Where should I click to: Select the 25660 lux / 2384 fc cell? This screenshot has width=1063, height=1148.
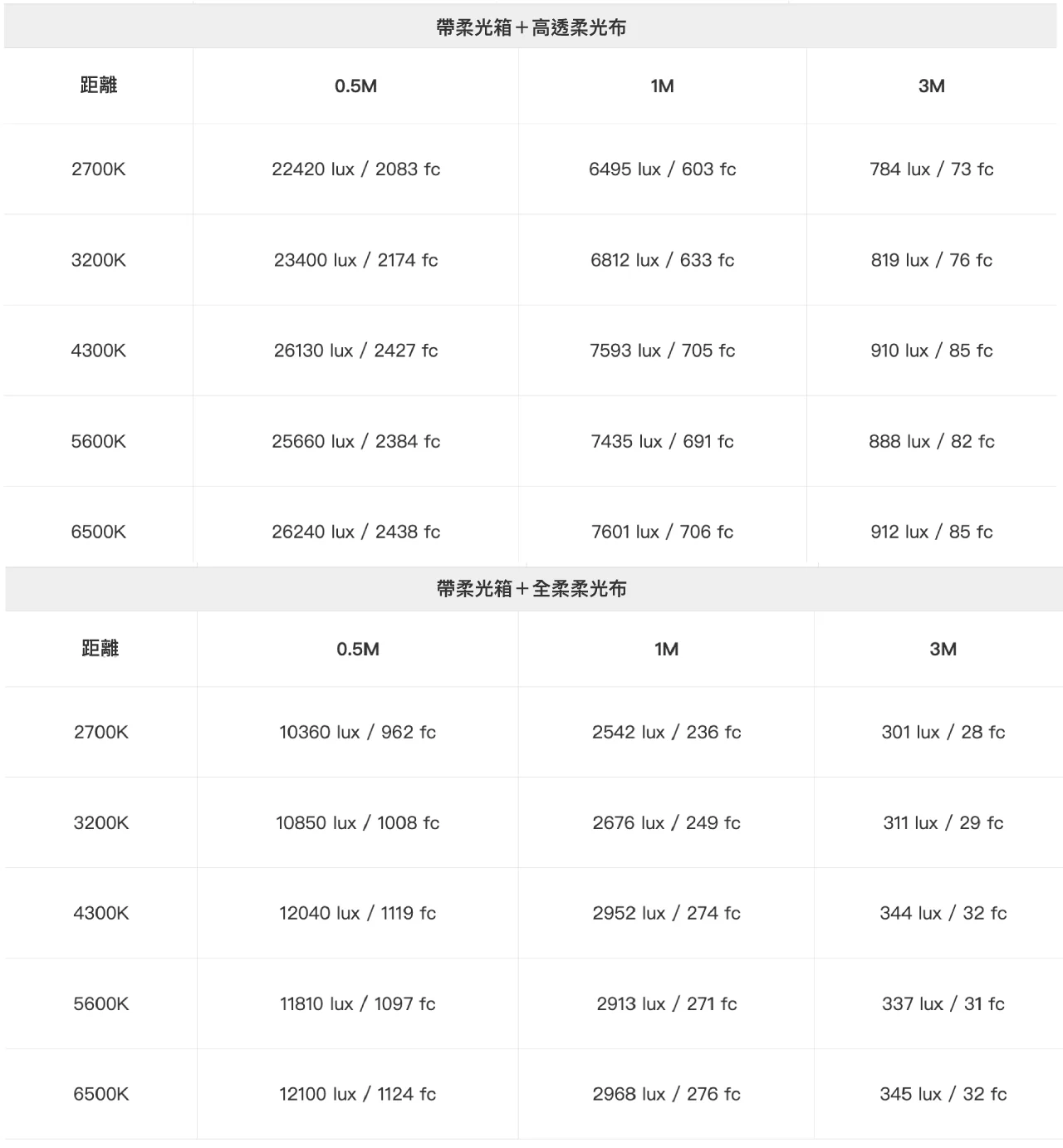pos(355,441)
